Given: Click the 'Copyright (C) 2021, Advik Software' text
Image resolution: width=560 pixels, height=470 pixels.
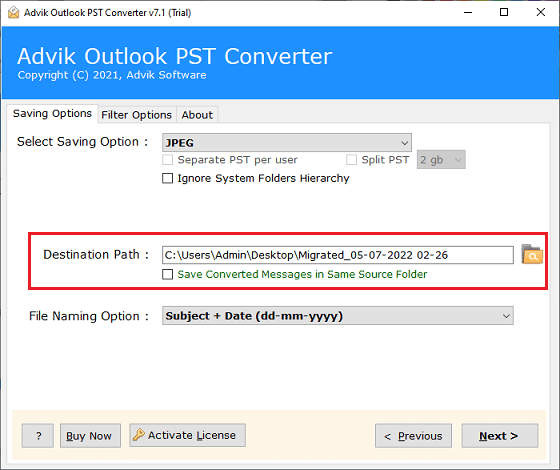Looking at the screenshot, I should (112, 75).
